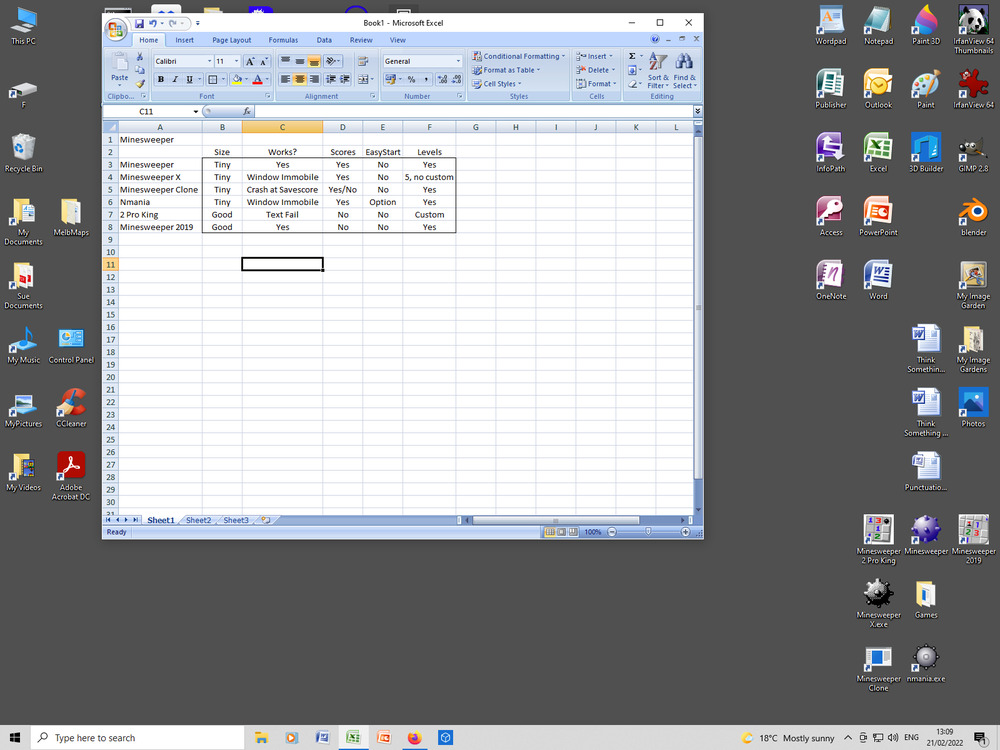The image size is (1000, 750).
Task: Click the Format Painter brush icon
Action: [x=140, y=84]
